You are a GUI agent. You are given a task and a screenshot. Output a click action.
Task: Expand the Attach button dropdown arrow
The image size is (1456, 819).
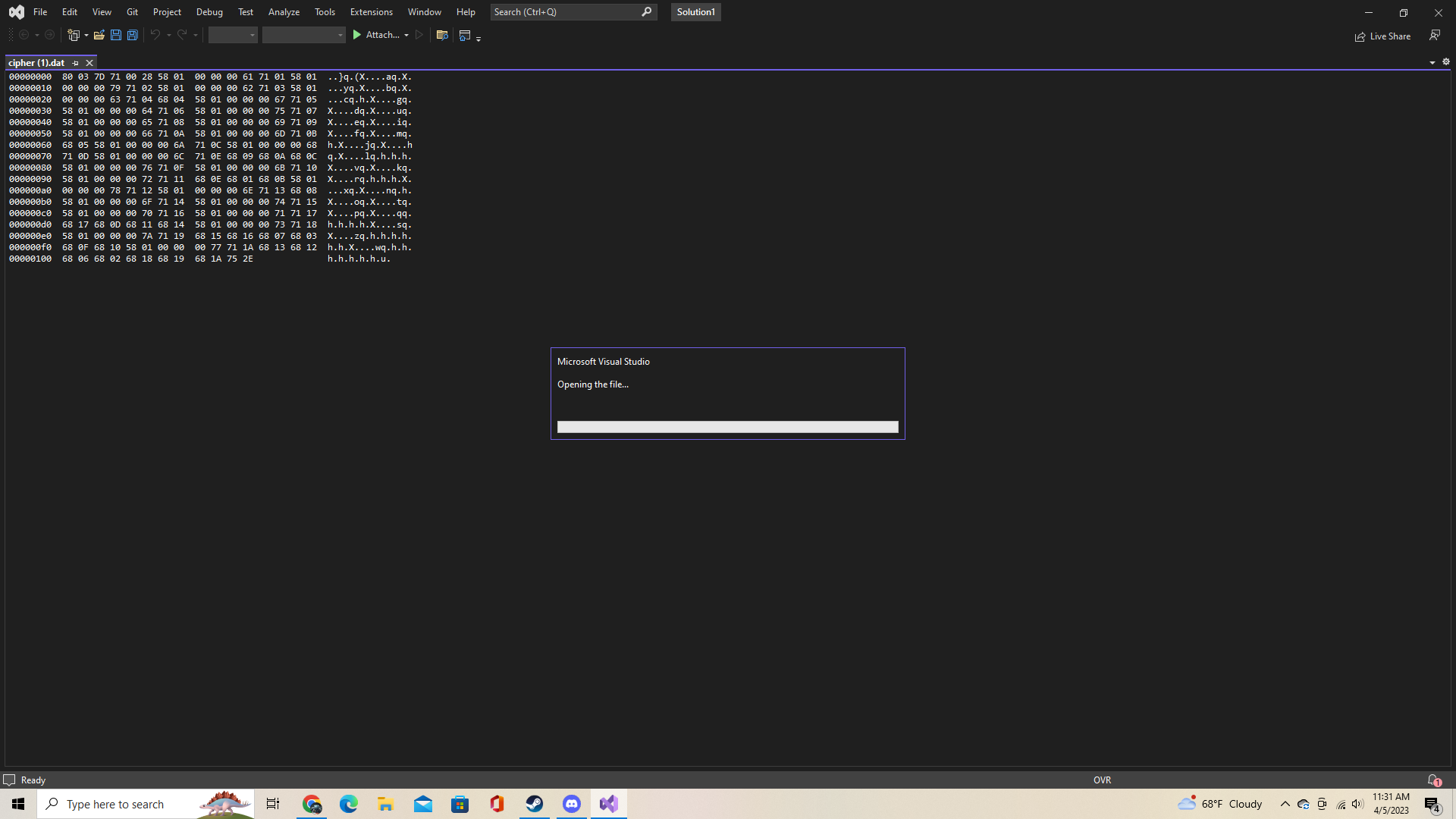pos(406,35)
